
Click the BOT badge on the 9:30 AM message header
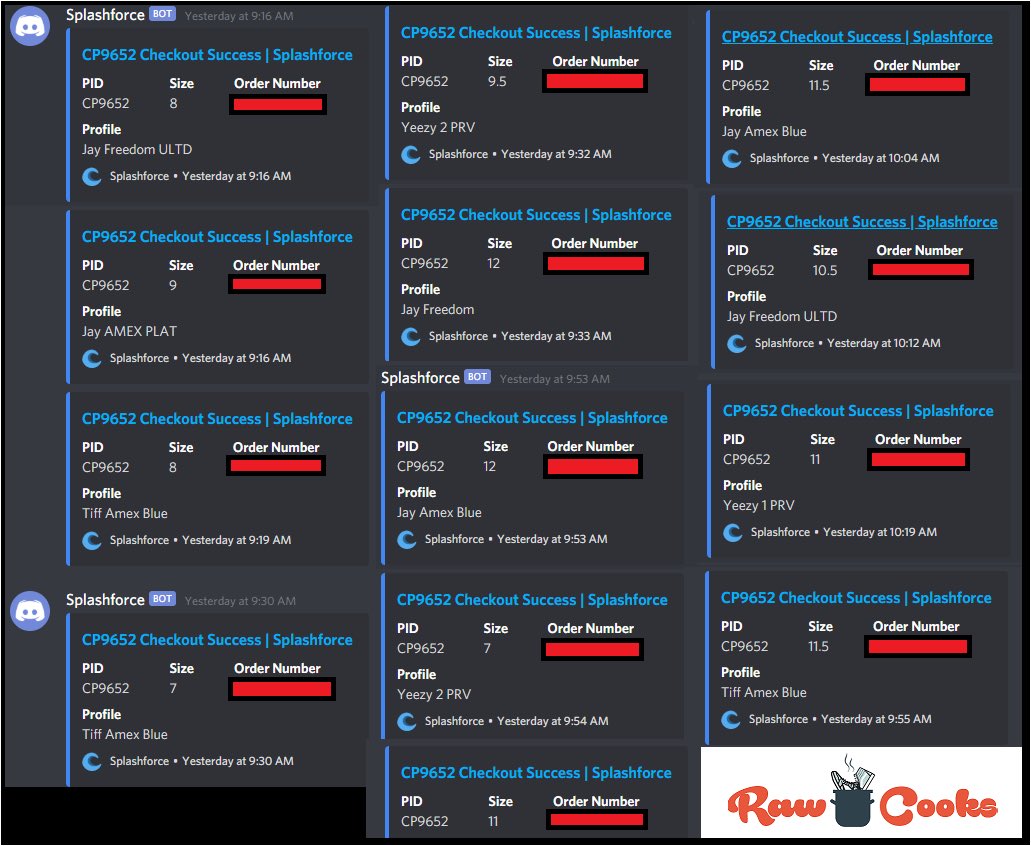coord(162,599)
